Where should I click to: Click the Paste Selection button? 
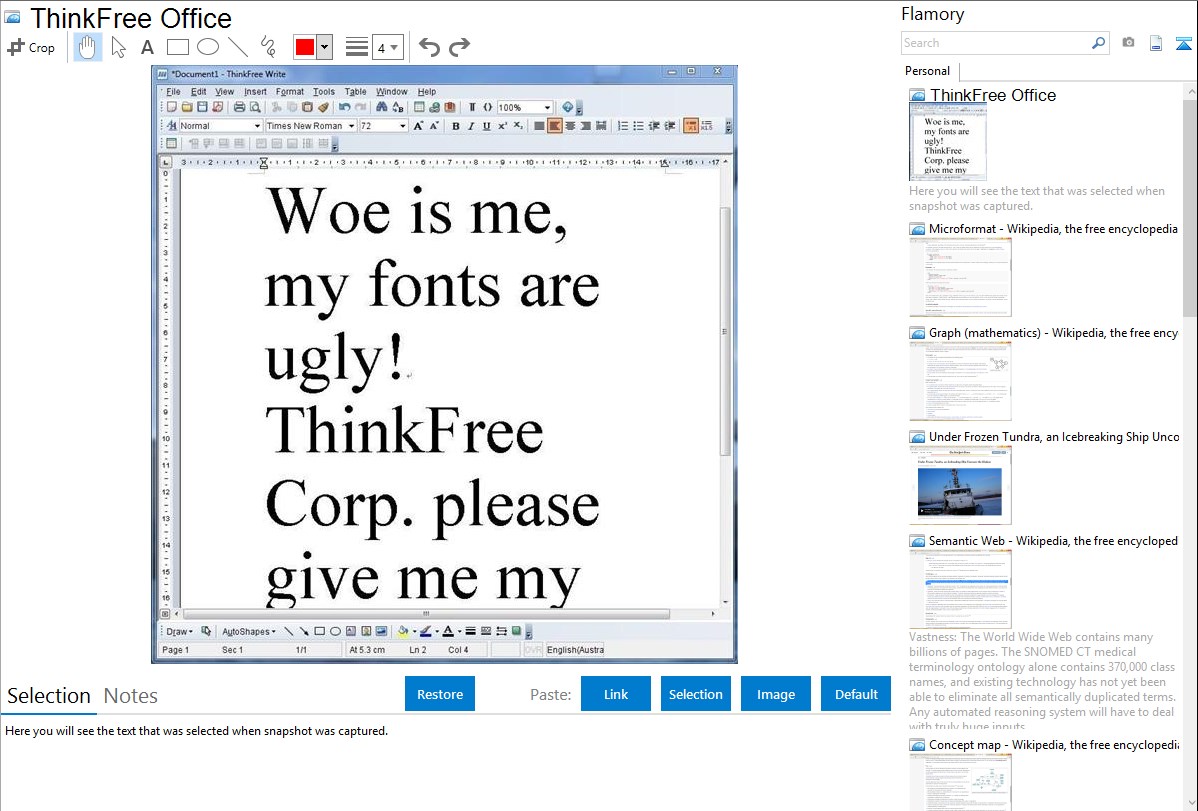[695, 694]
